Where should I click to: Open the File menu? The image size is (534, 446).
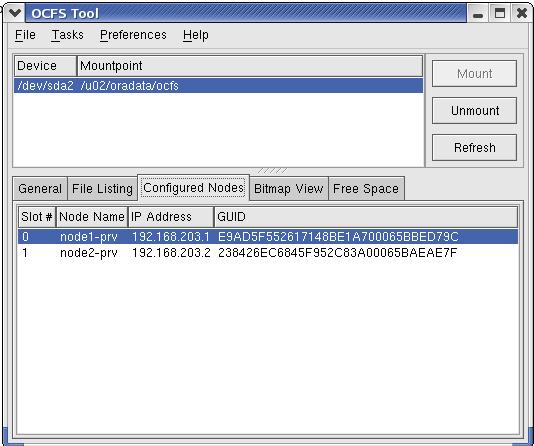point(25,35)
